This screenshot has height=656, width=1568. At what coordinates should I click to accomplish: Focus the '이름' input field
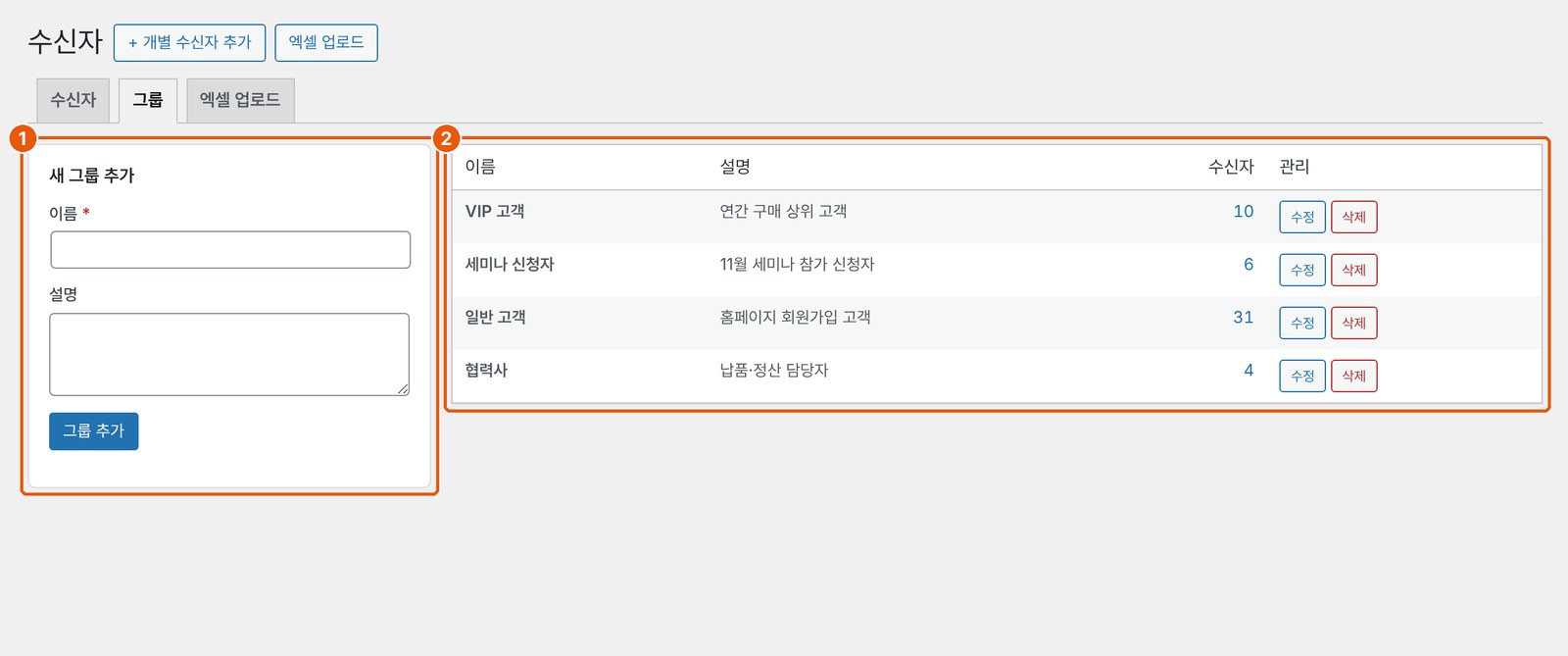(230, 250)
